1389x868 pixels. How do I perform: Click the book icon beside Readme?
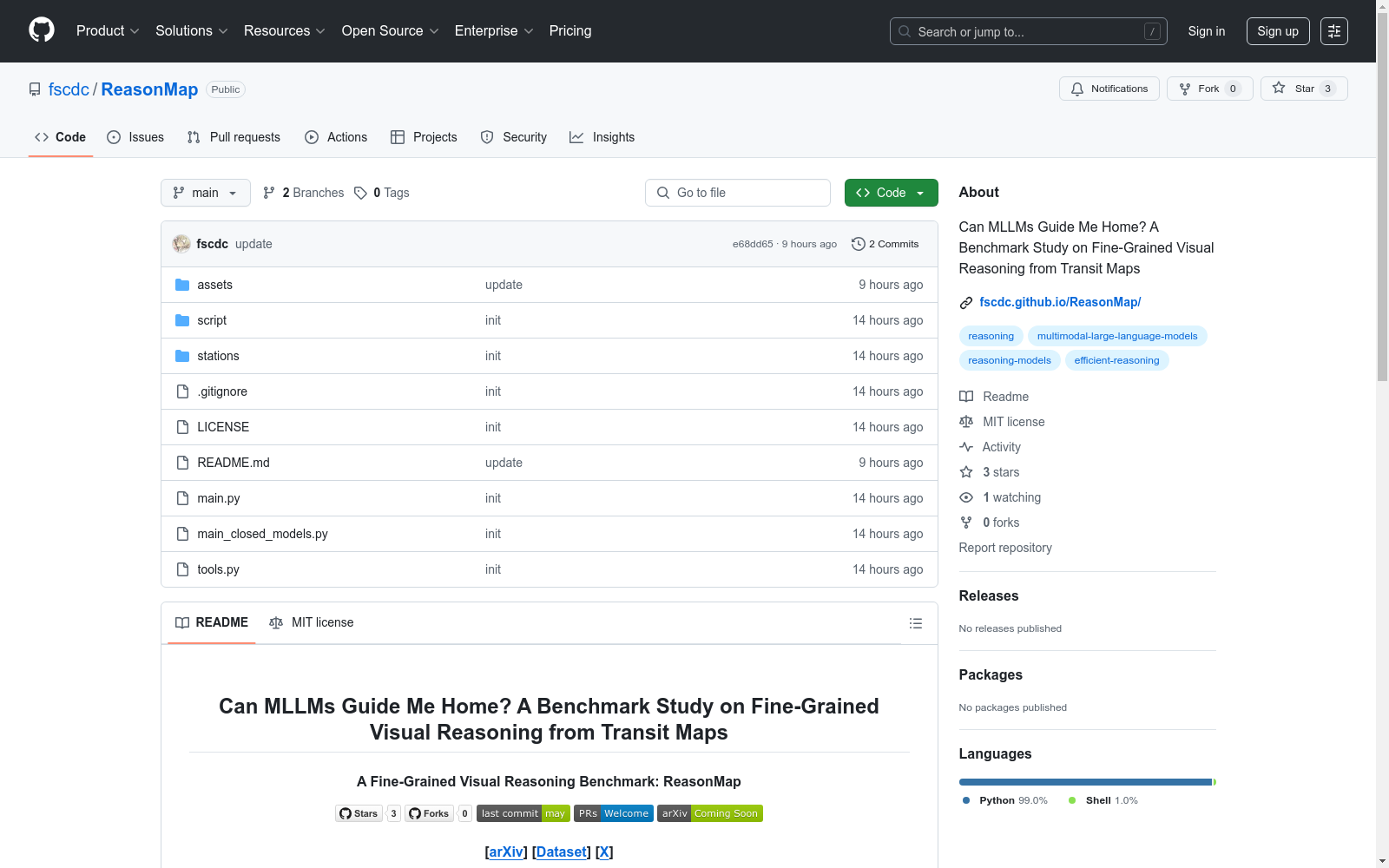point(966,397)
